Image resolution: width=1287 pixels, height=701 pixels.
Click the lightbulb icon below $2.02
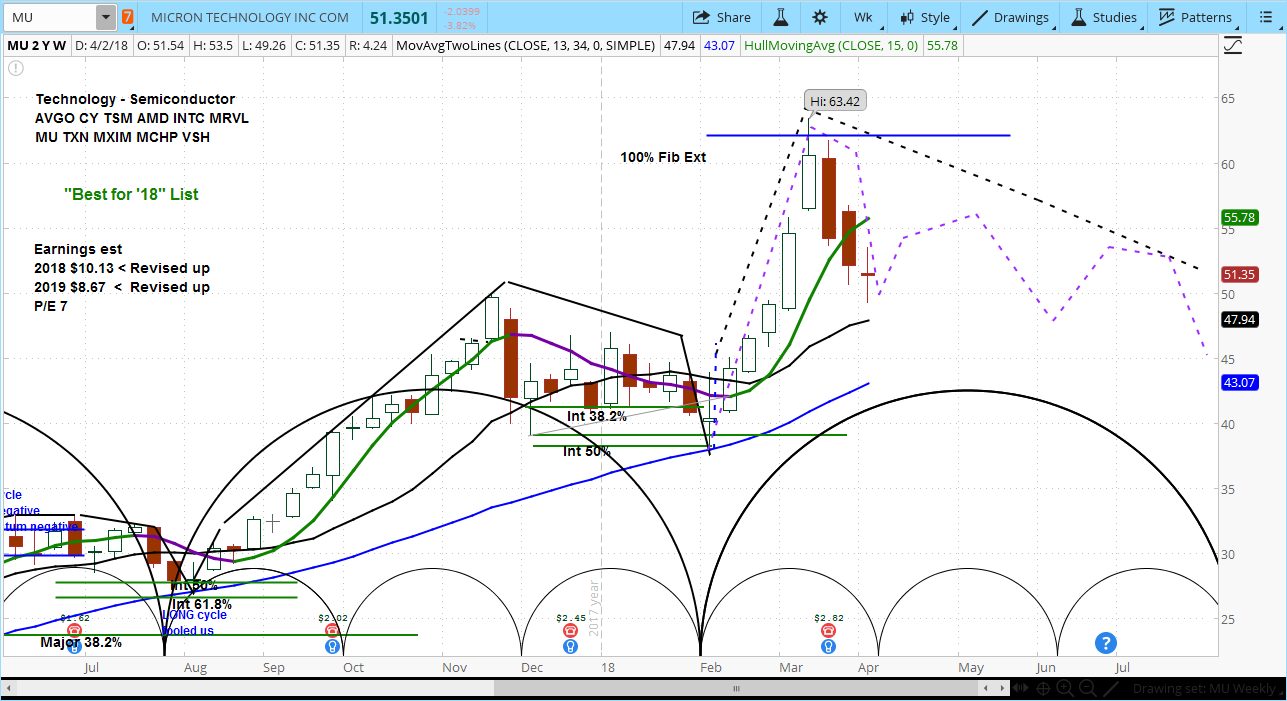pos(332,646)
